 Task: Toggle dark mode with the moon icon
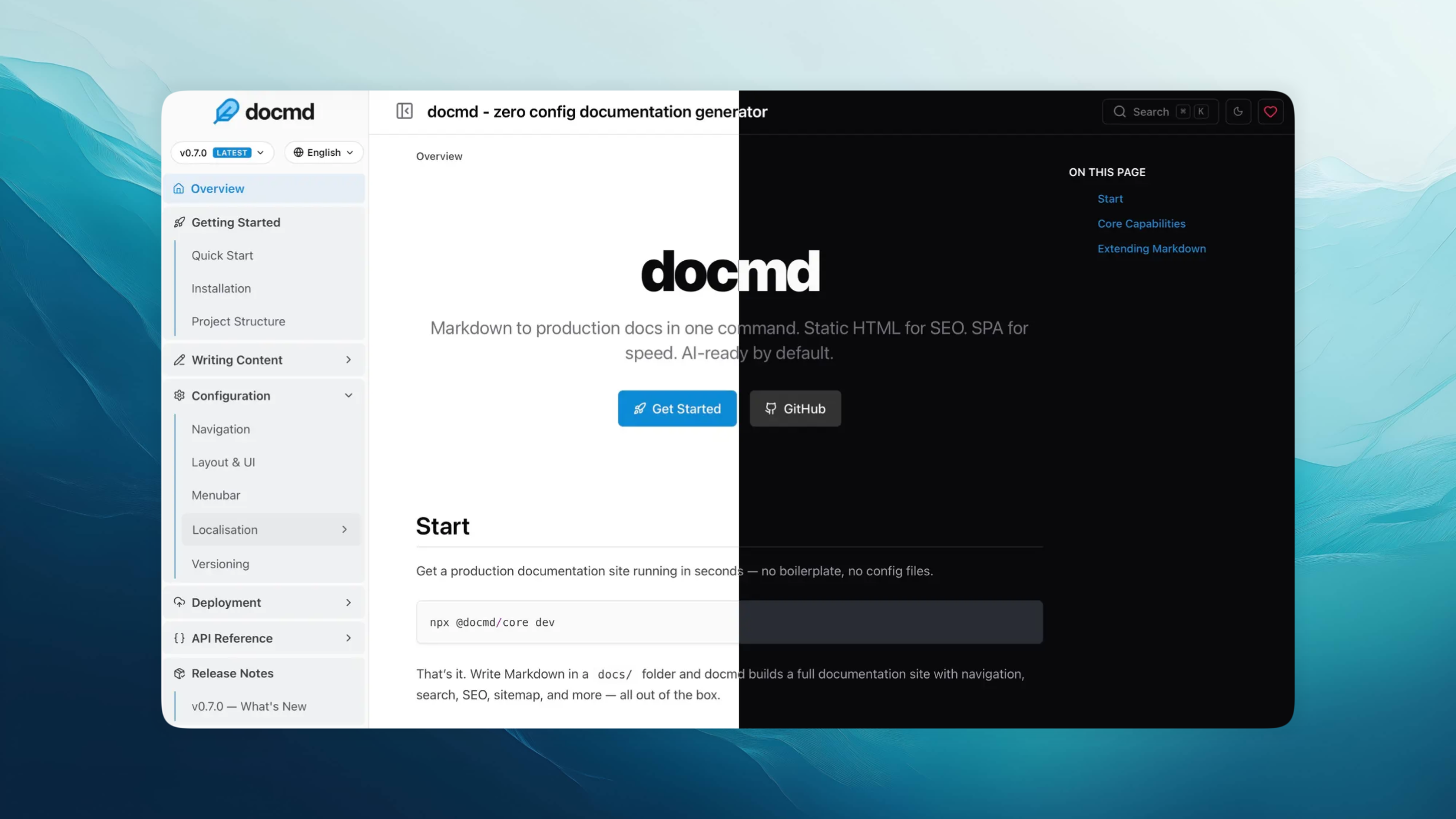1238,111
